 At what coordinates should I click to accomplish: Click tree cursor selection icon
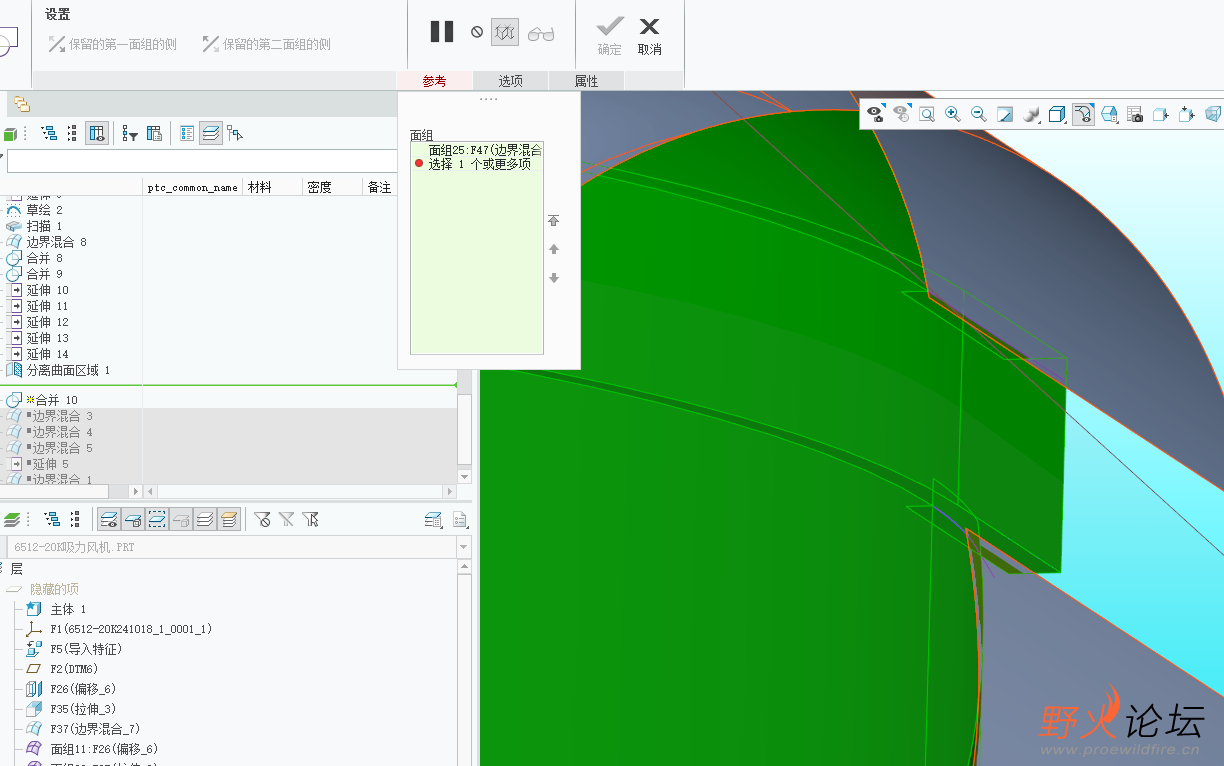coord(235,133)
